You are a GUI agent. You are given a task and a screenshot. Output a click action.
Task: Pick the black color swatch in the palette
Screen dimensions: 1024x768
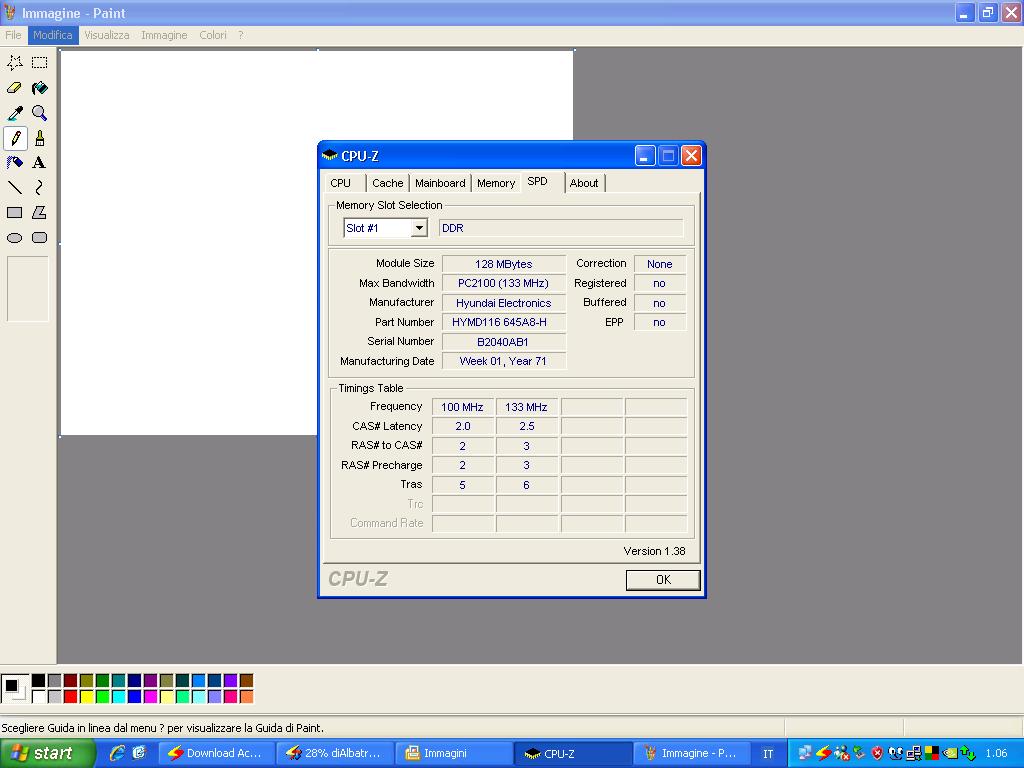pyautogui.click(x=39, y=681)
